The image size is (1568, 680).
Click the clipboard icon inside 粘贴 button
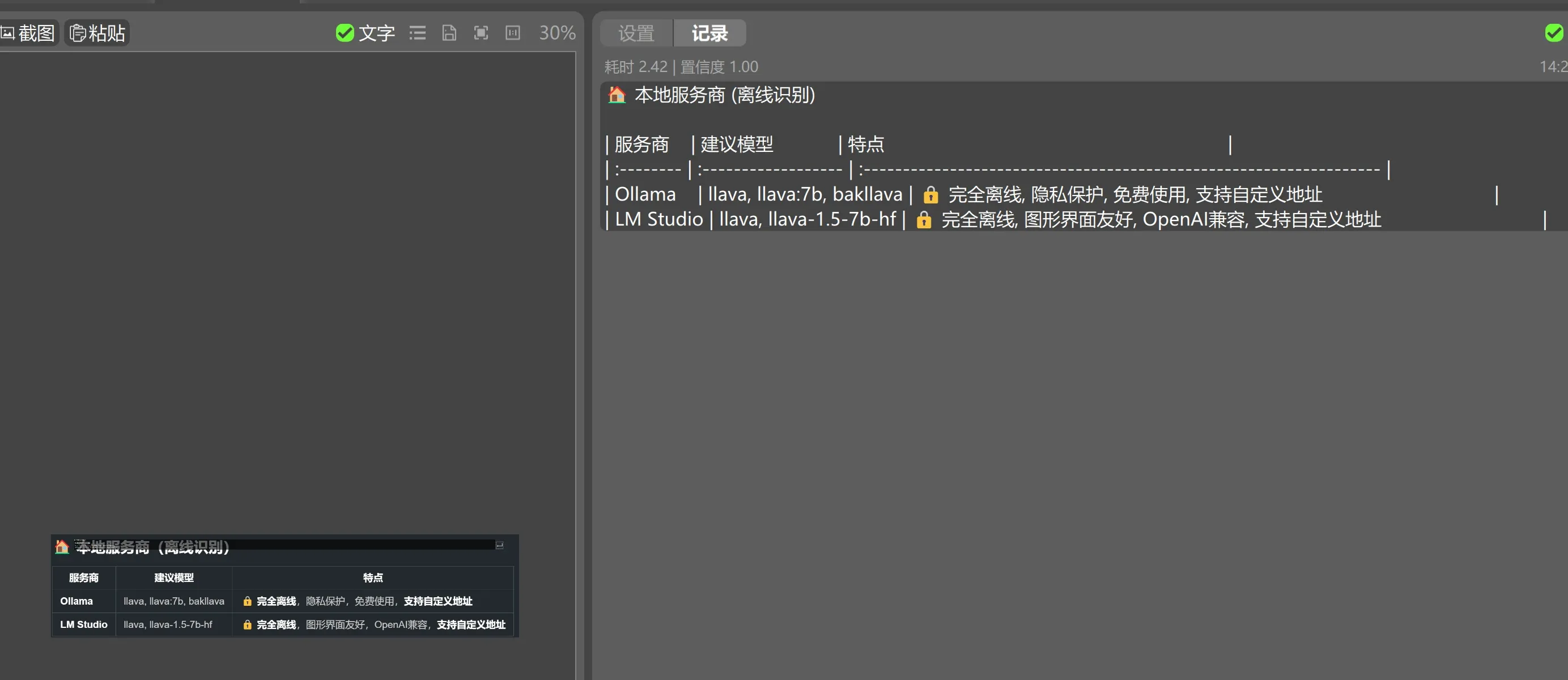pos(77,33)
